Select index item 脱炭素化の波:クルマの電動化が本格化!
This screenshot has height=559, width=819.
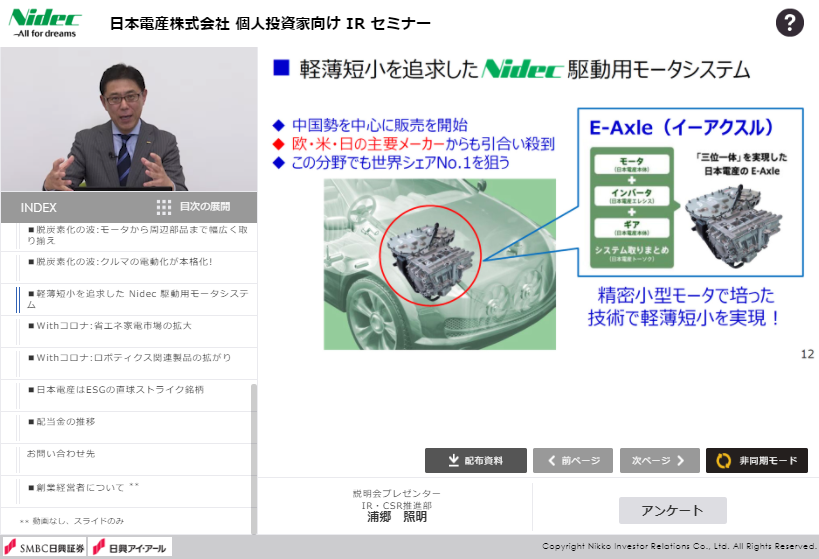pos(129,267)
